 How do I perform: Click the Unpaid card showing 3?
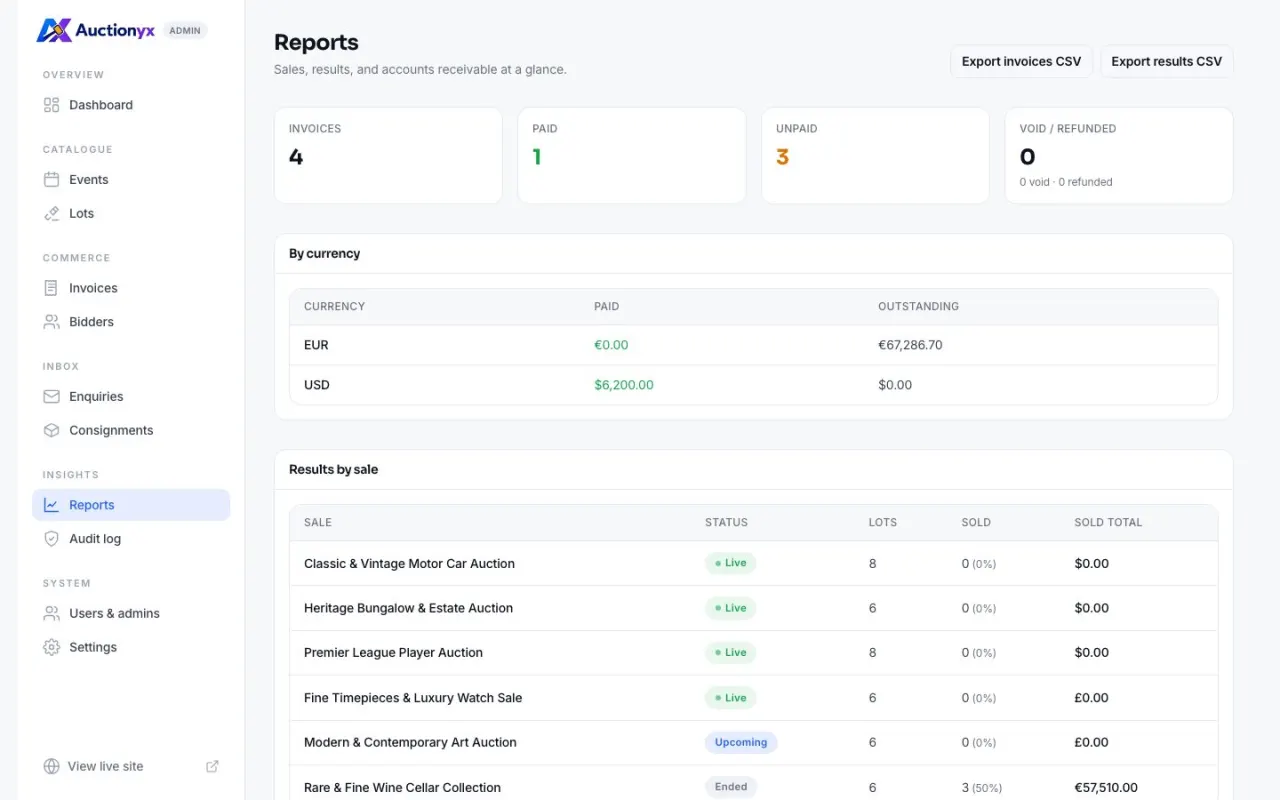pyautogui.click(x=875, y=156)
